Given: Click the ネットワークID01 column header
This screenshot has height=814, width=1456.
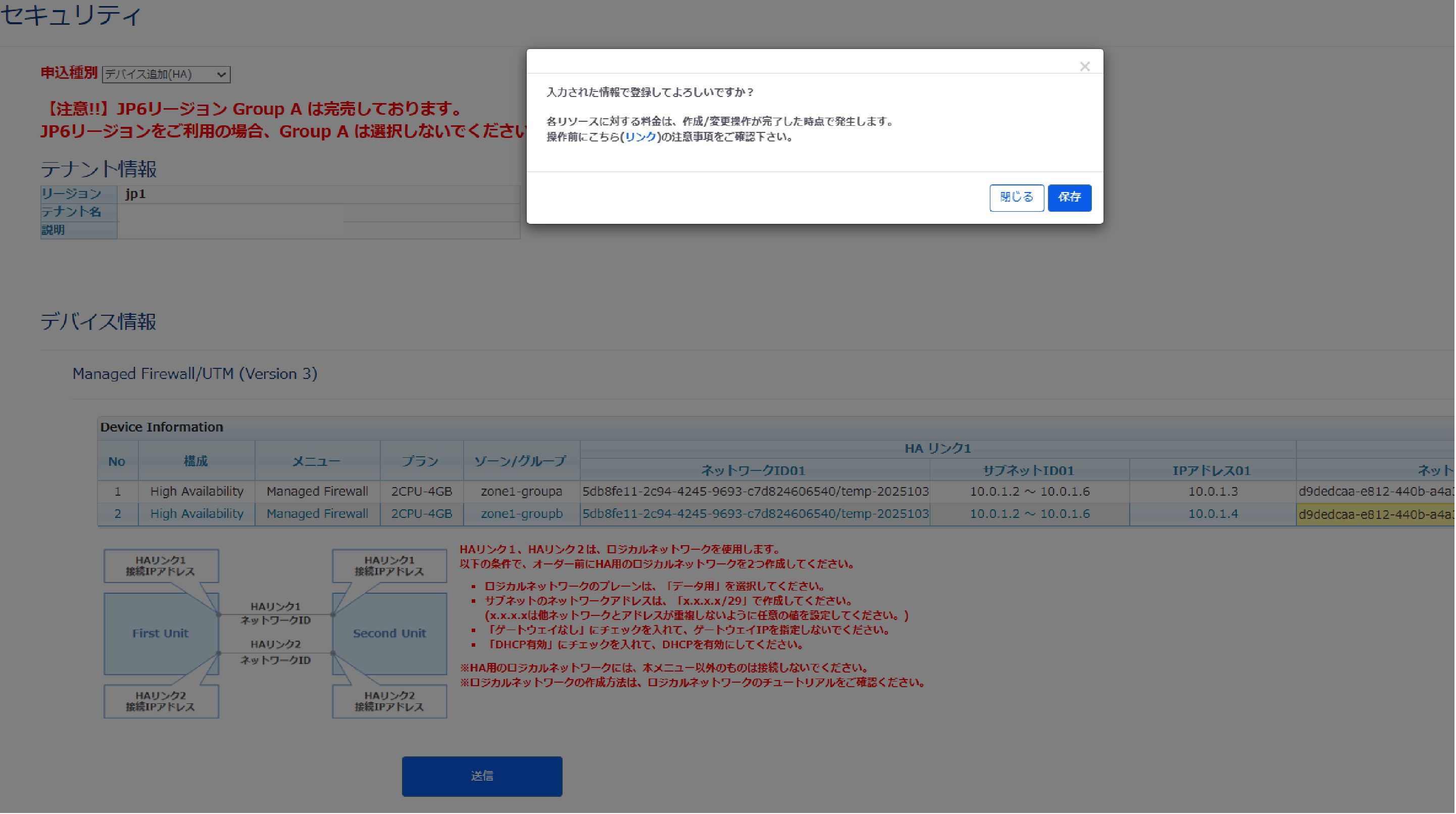Looking at the screenshot, I should [754, 470].
